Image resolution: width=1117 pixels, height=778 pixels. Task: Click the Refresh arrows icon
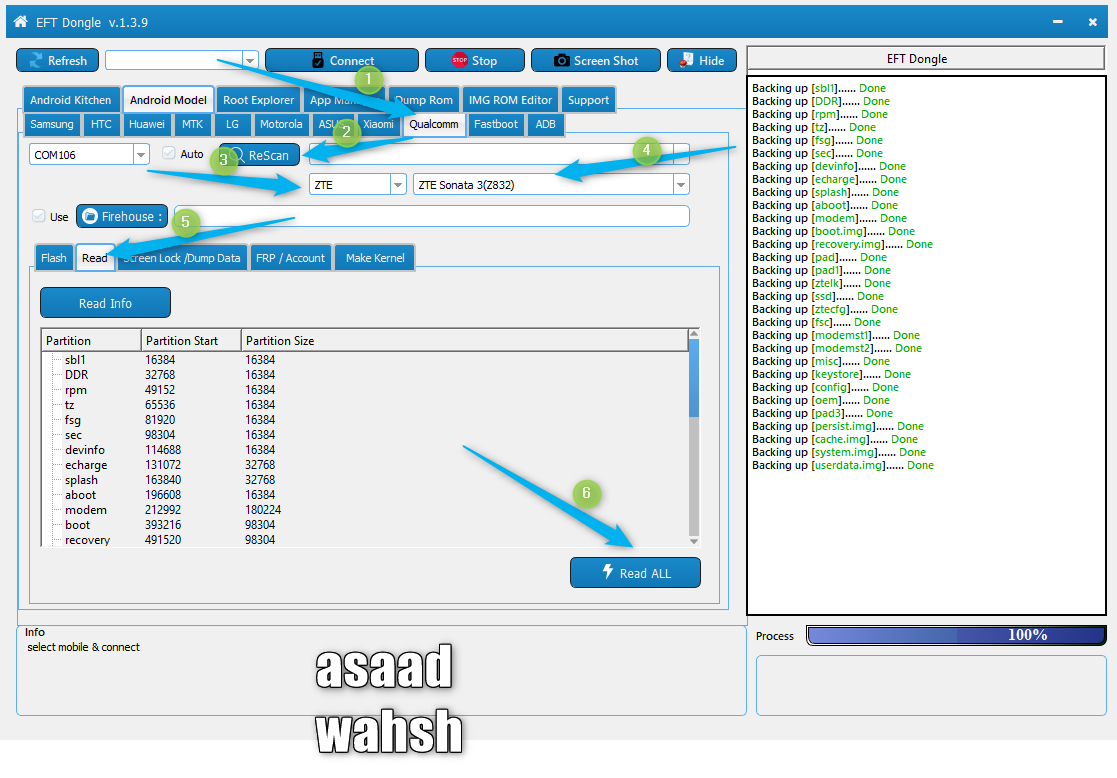pos(36,61)
